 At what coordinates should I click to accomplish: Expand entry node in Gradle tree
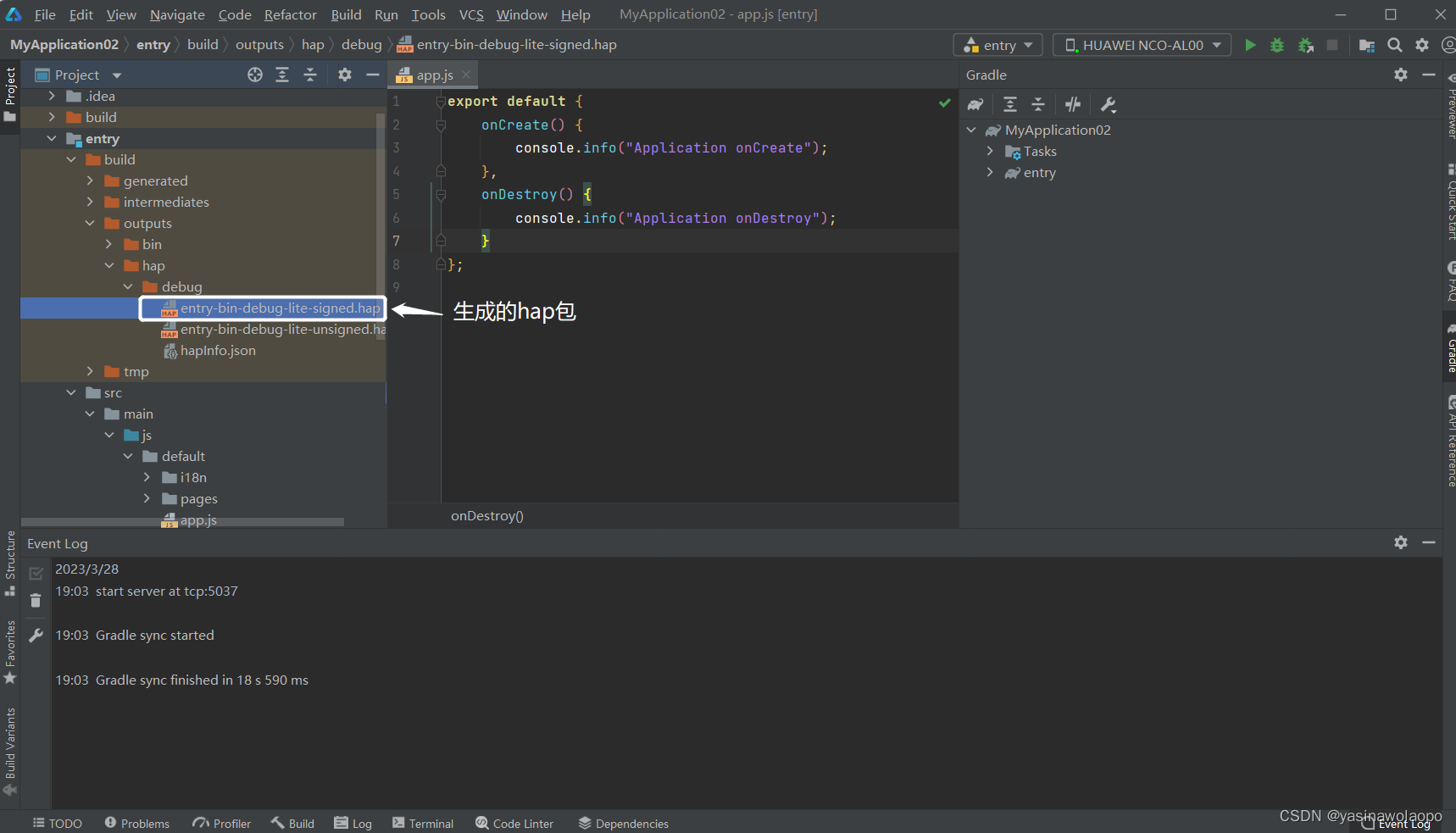tap(990, 172)
